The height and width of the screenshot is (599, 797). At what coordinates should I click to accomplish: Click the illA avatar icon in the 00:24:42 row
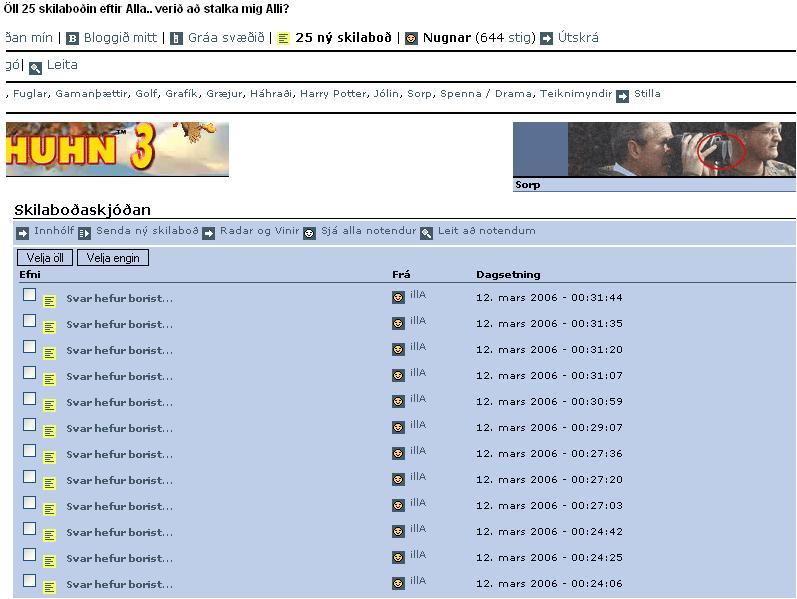398,531
